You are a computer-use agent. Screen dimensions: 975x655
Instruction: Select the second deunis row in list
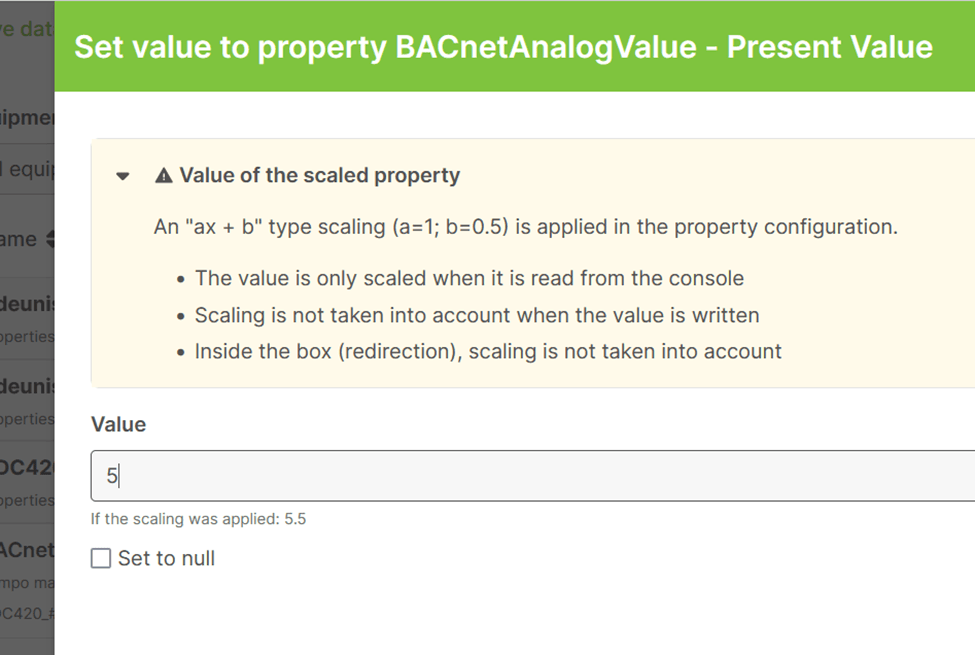27,385
